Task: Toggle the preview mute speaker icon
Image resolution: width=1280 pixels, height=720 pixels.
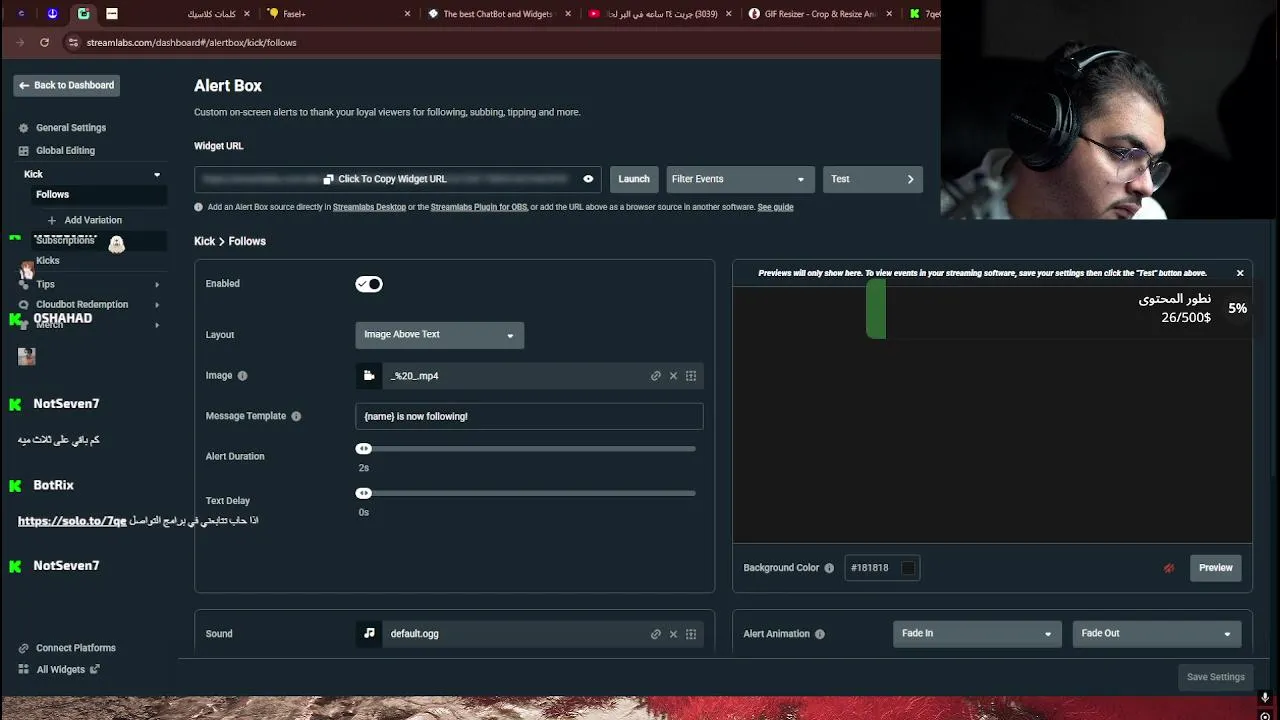Action: pyautogui.click(x=1169, y=568)
